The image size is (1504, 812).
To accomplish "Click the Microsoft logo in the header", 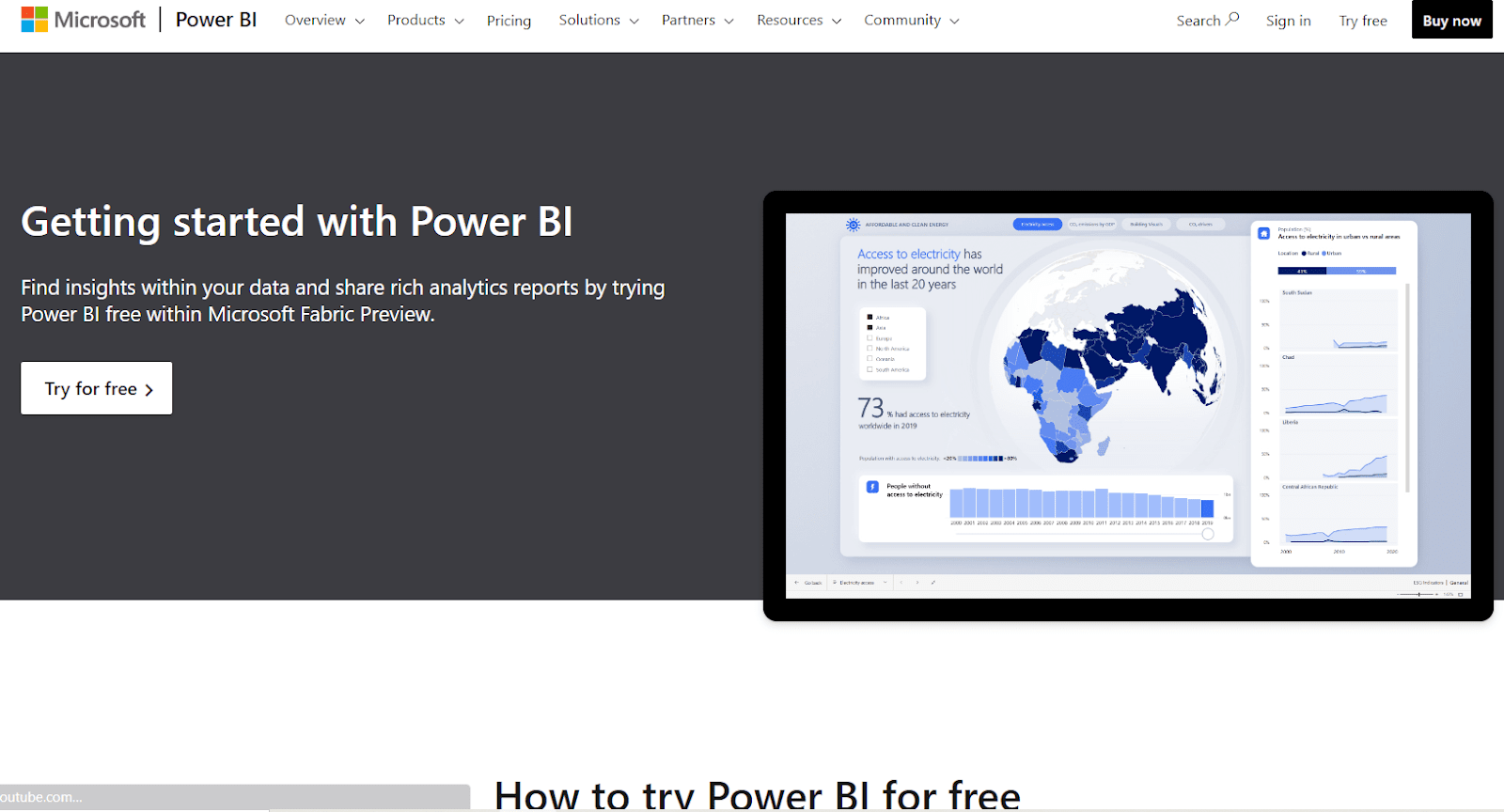I will (x=83, y=20).
